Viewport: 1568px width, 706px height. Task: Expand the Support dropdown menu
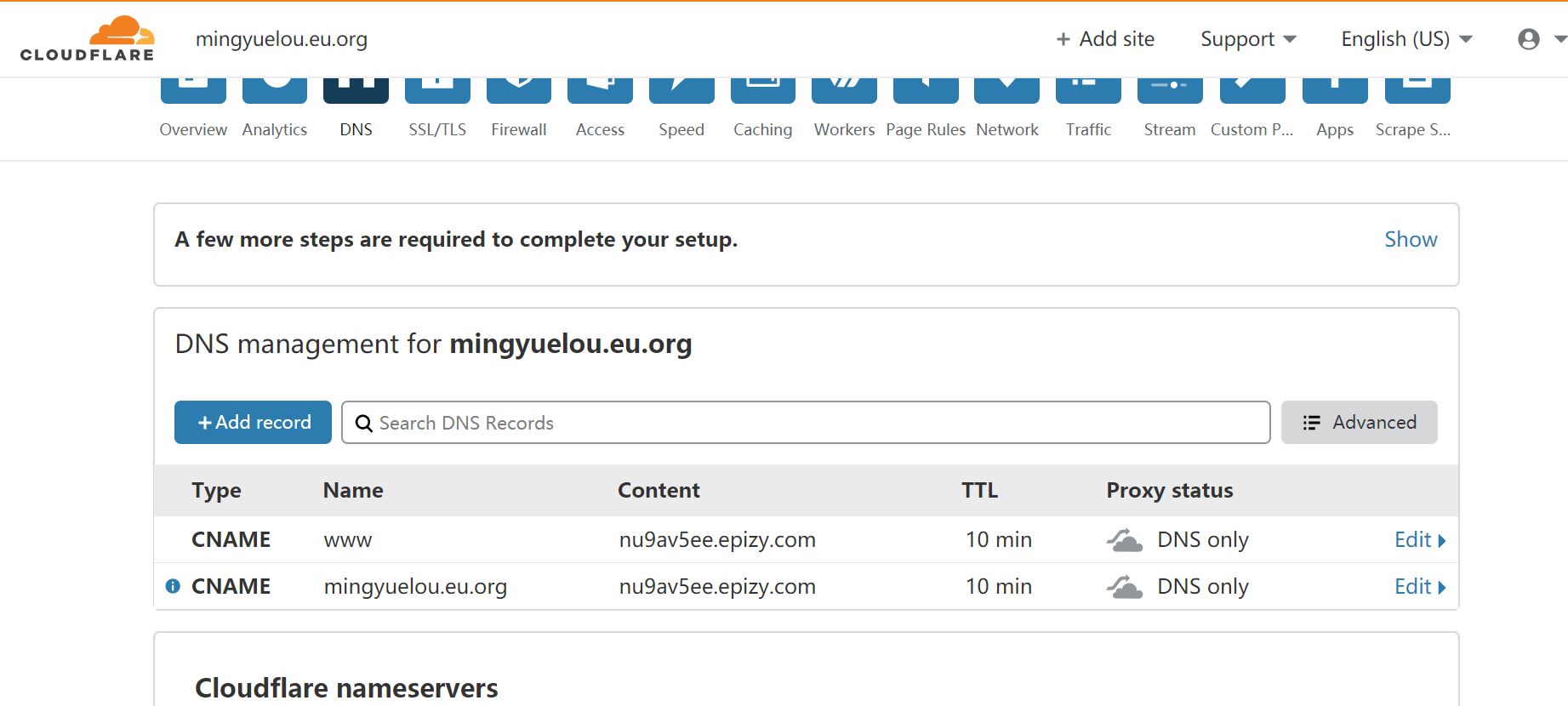1248,39
